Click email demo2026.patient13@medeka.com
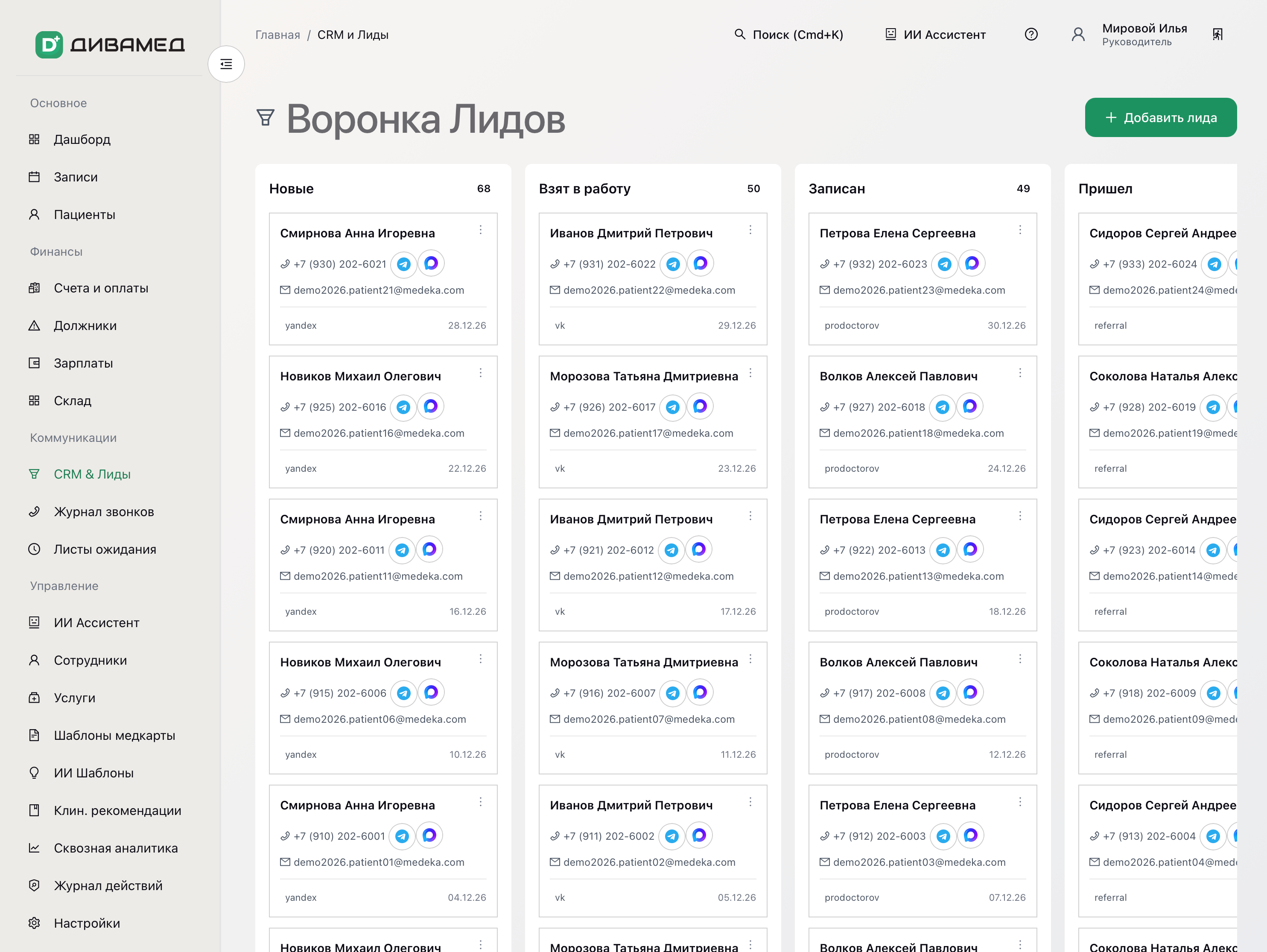Screen dimensions: 1267x952 coord(918,576)
